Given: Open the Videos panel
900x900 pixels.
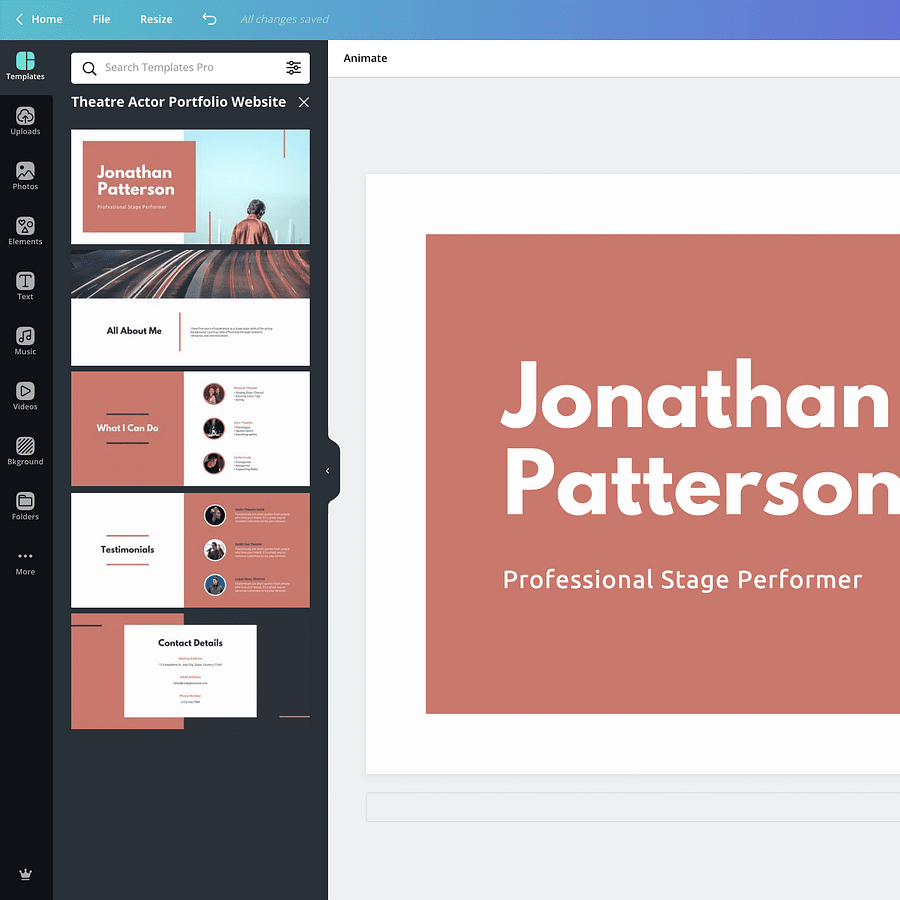Looking at the screenshot, I should 25,396.
